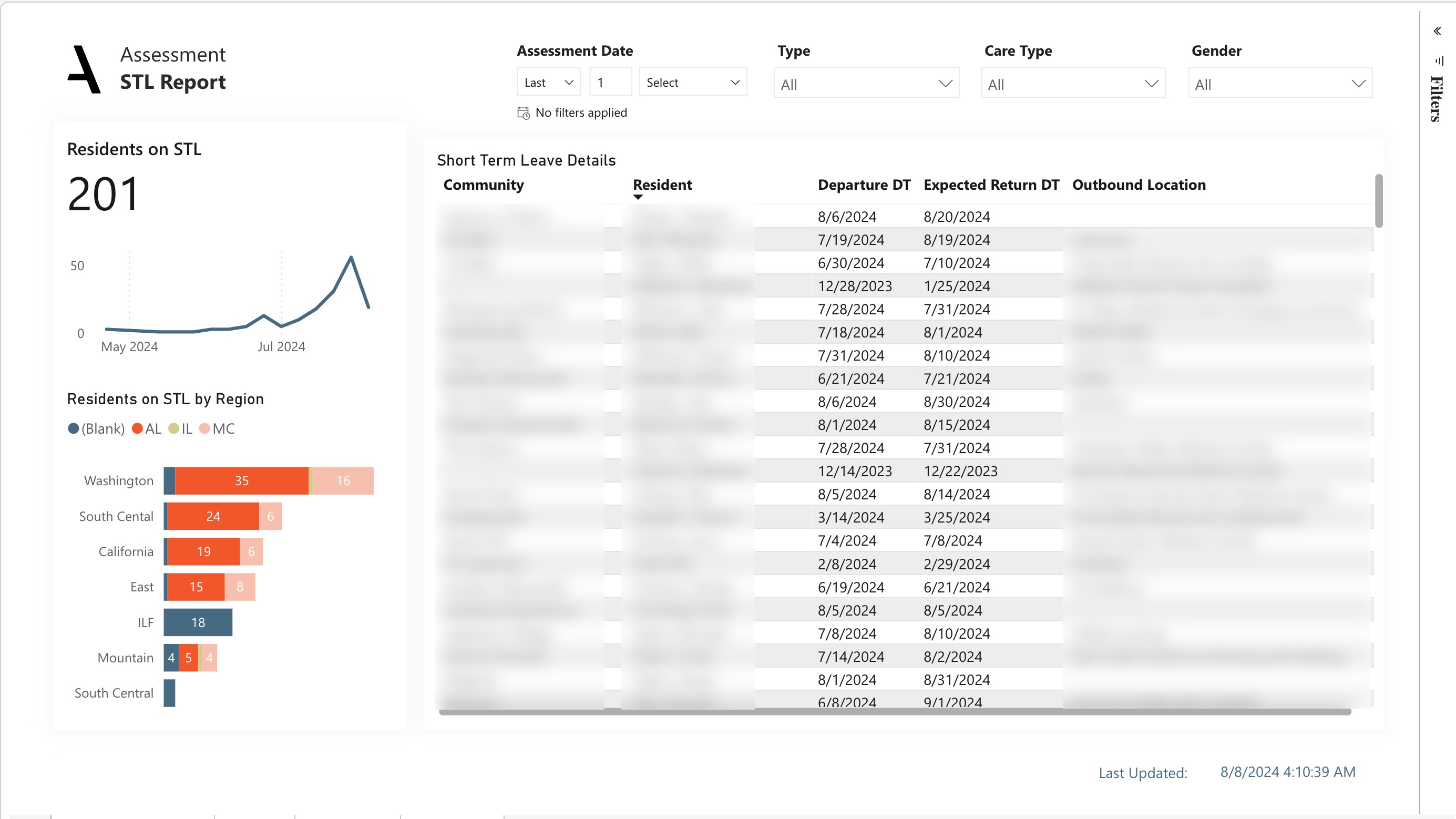
Task: Toggle the IL legend marker
Action: point(173,428)
